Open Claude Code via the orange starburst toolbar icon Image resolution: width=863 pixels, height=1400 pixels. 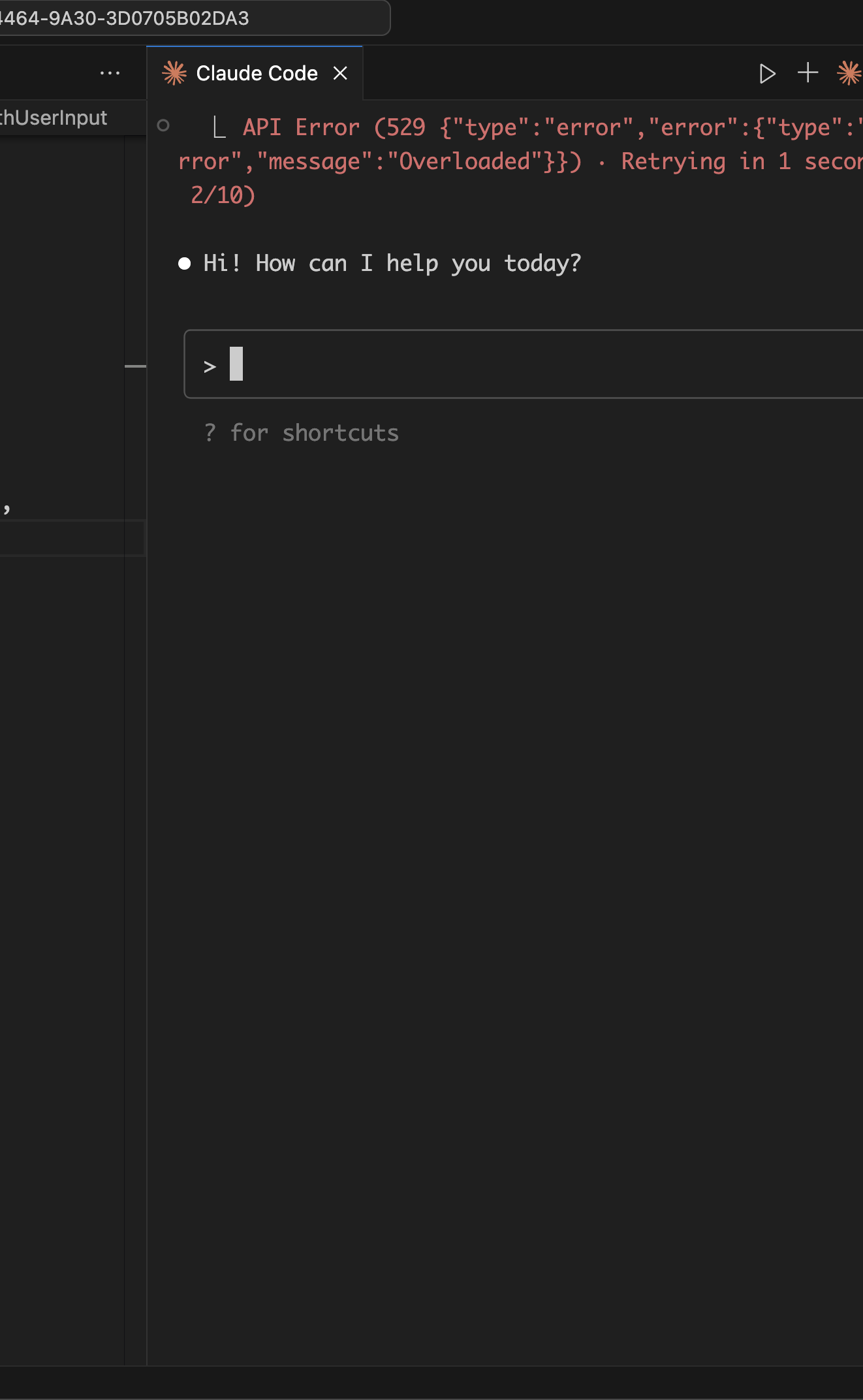pyautogui.click(x=849, y=72)
